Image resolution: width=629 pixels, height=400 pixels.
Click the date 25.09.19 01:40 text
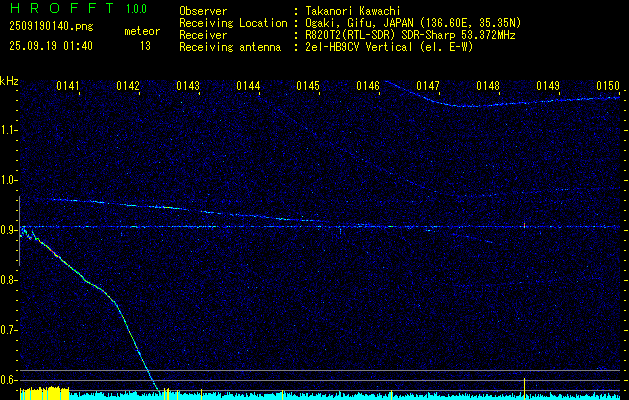tap(50, 46)
